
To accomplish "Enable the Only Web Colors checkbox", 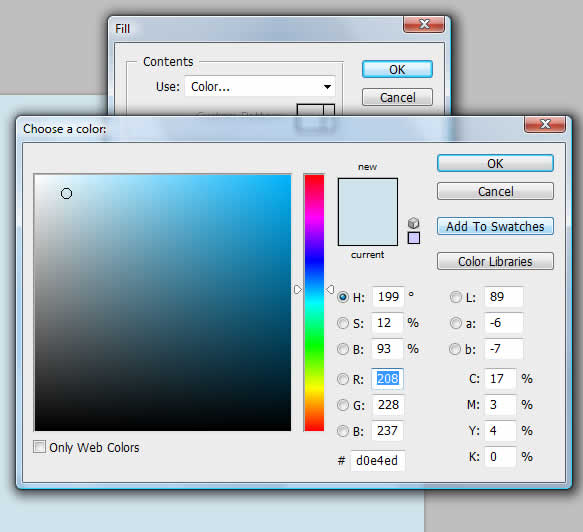I will tap(39, 446).
